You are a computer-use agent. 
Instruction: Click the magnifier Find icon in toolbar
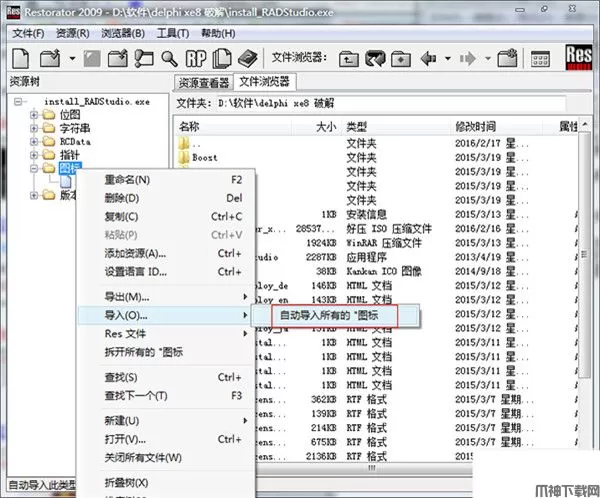[x=169, y=58]
